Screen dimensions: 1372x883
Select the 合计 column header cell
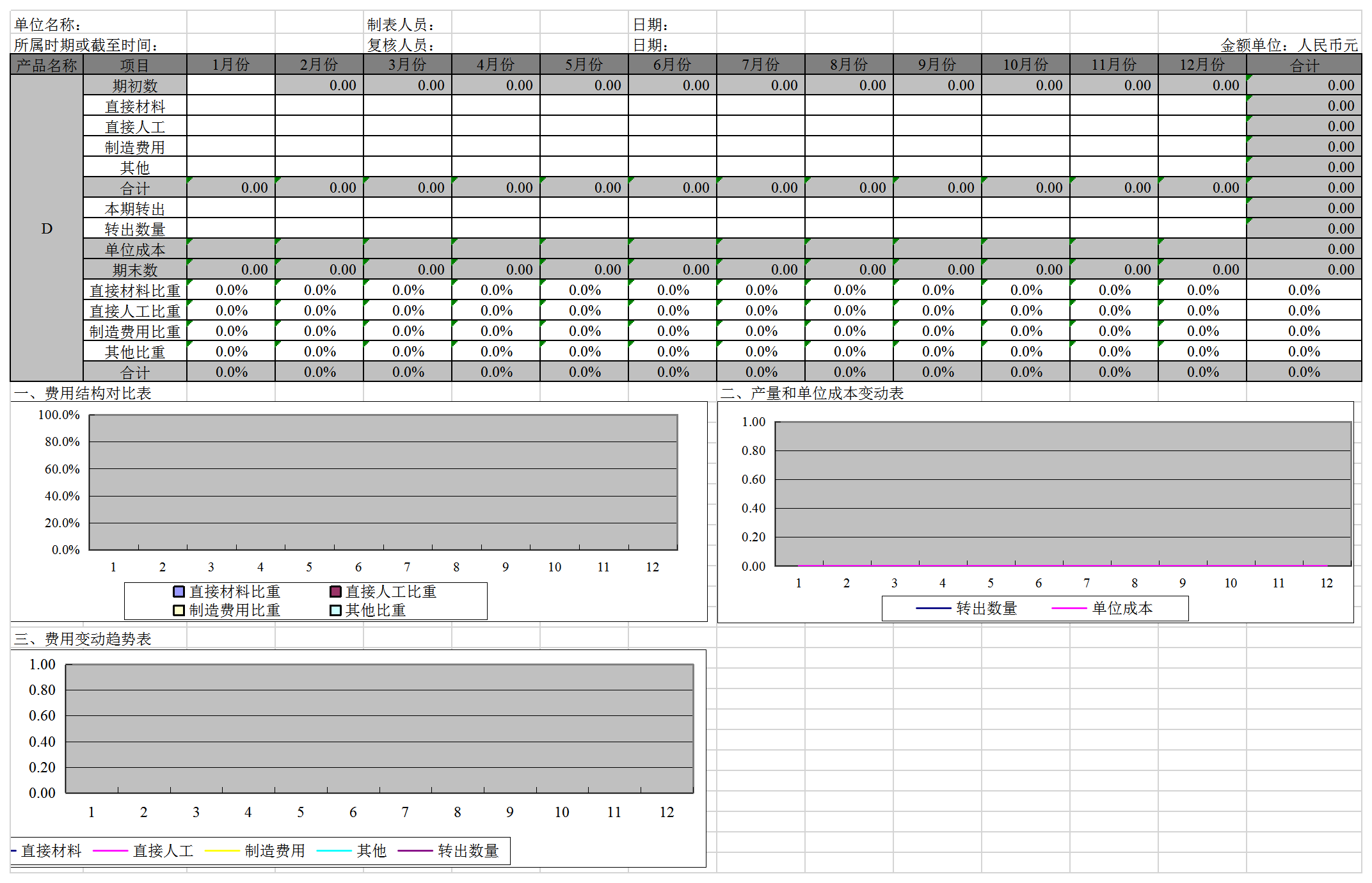[x=1304, y=65]
